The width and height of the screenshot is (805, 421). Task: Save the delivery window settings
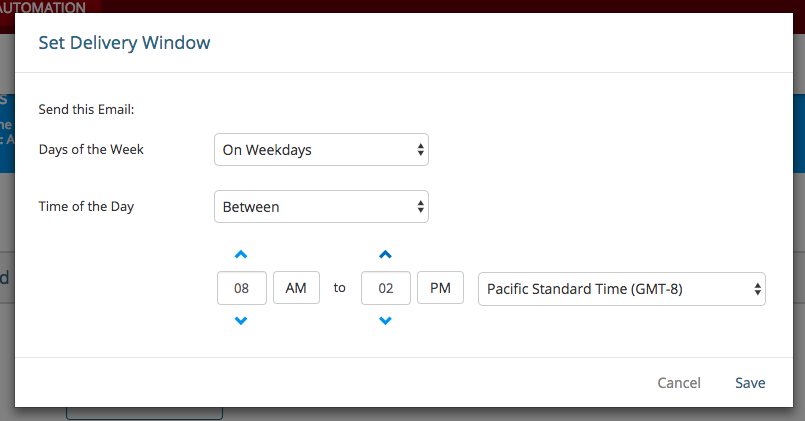750,383
